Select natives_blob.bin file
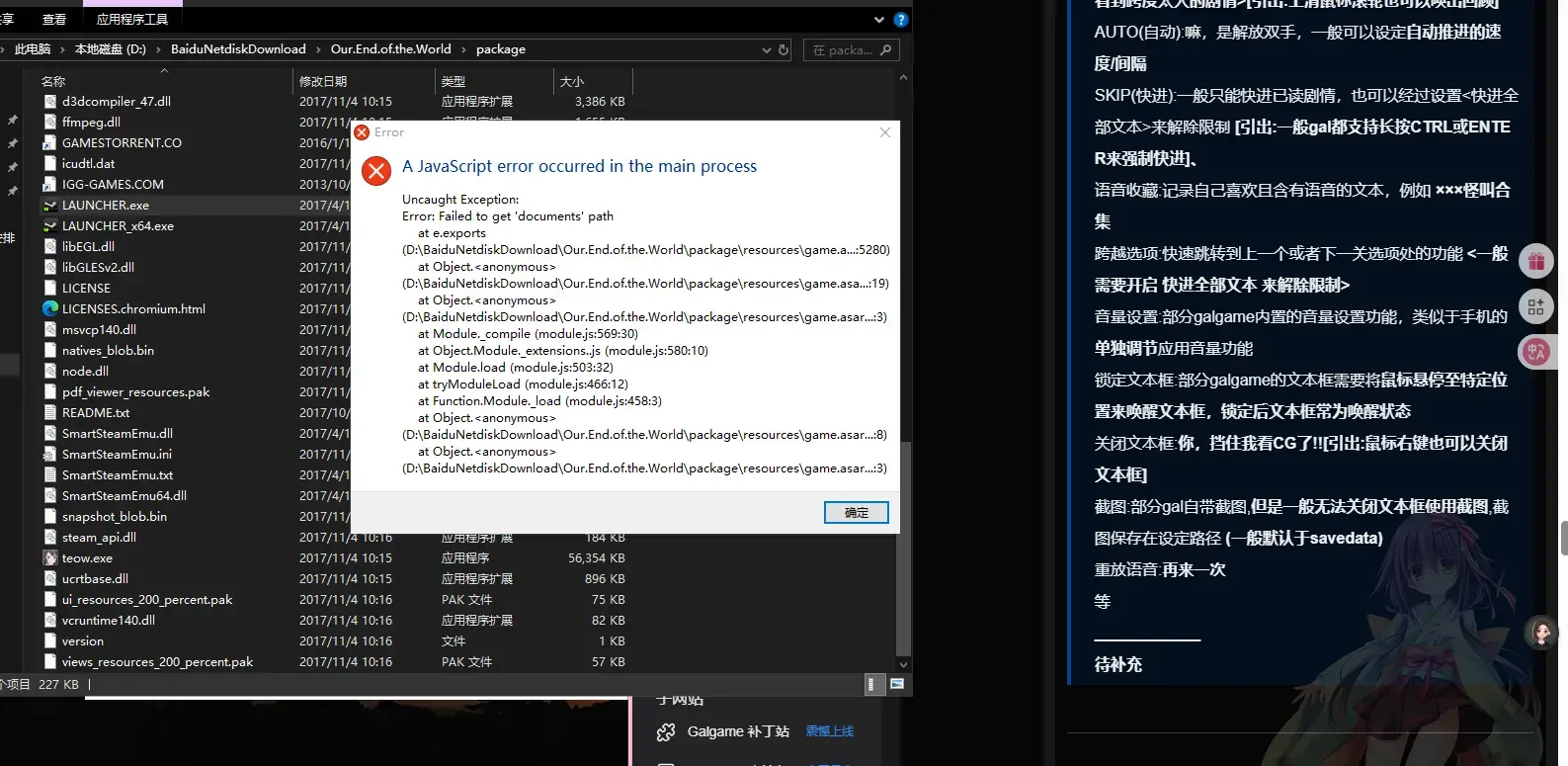This screenshot has height=766, width=1568. click(108, 350)
